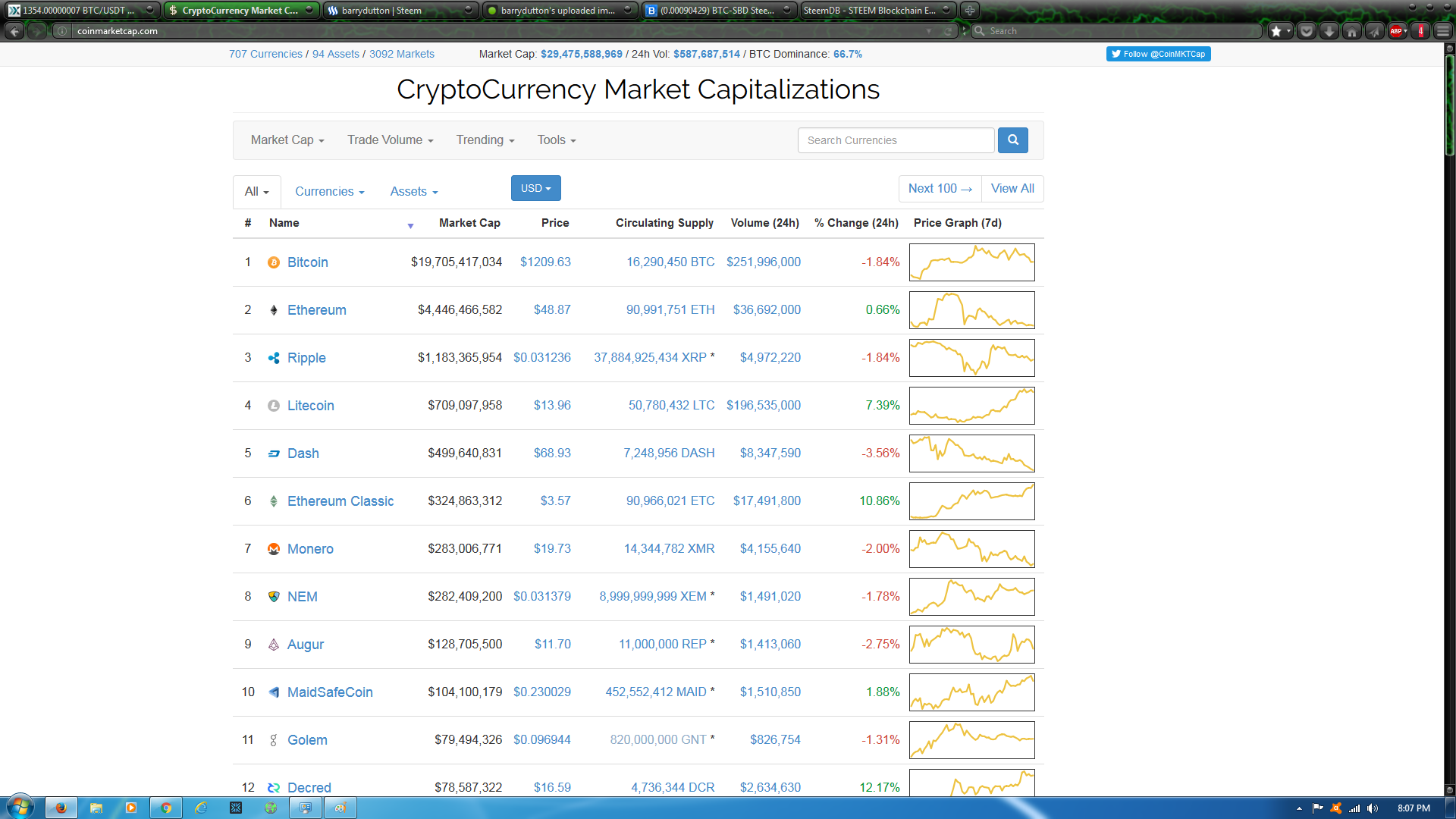
Task: Click the Ethereum Classic name link
Action: pyautogui.click(x=340, y=501)
